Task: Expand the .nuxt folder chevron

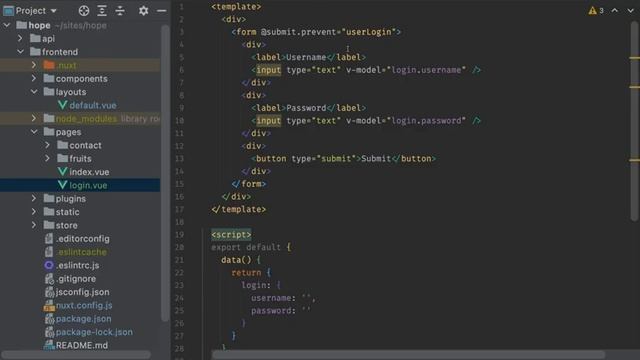Action: (x=34, y=65)
